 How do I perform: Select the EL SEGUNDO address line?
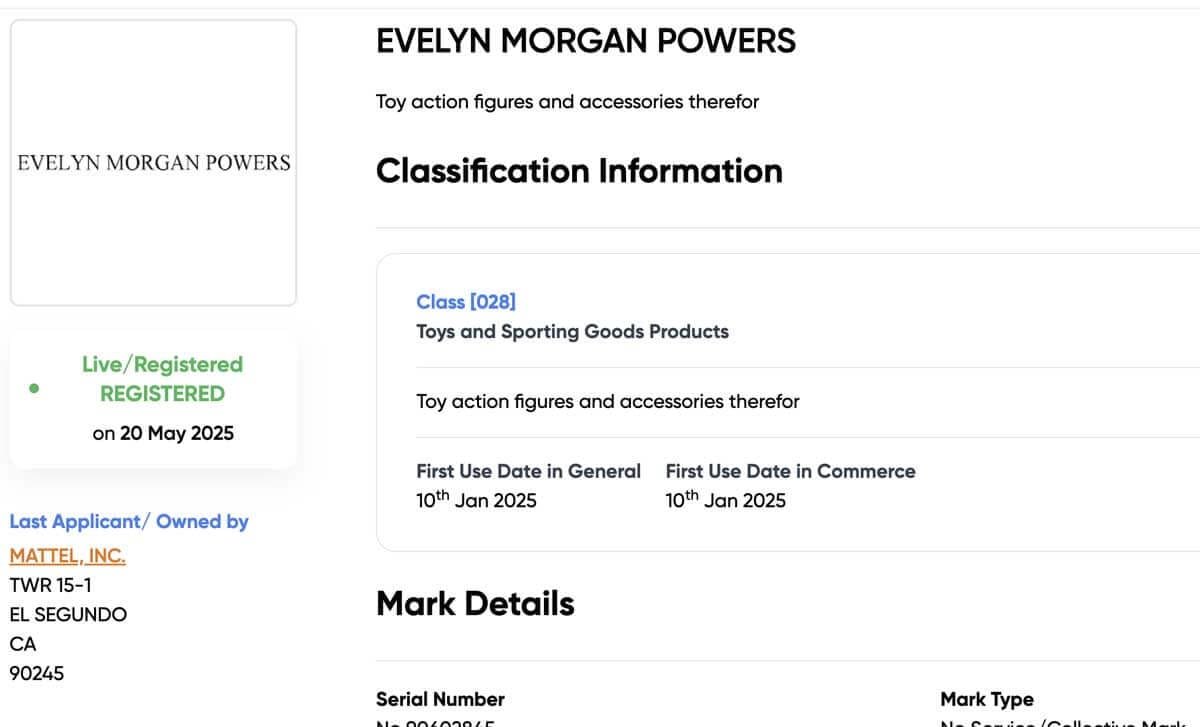coord(67,614)
